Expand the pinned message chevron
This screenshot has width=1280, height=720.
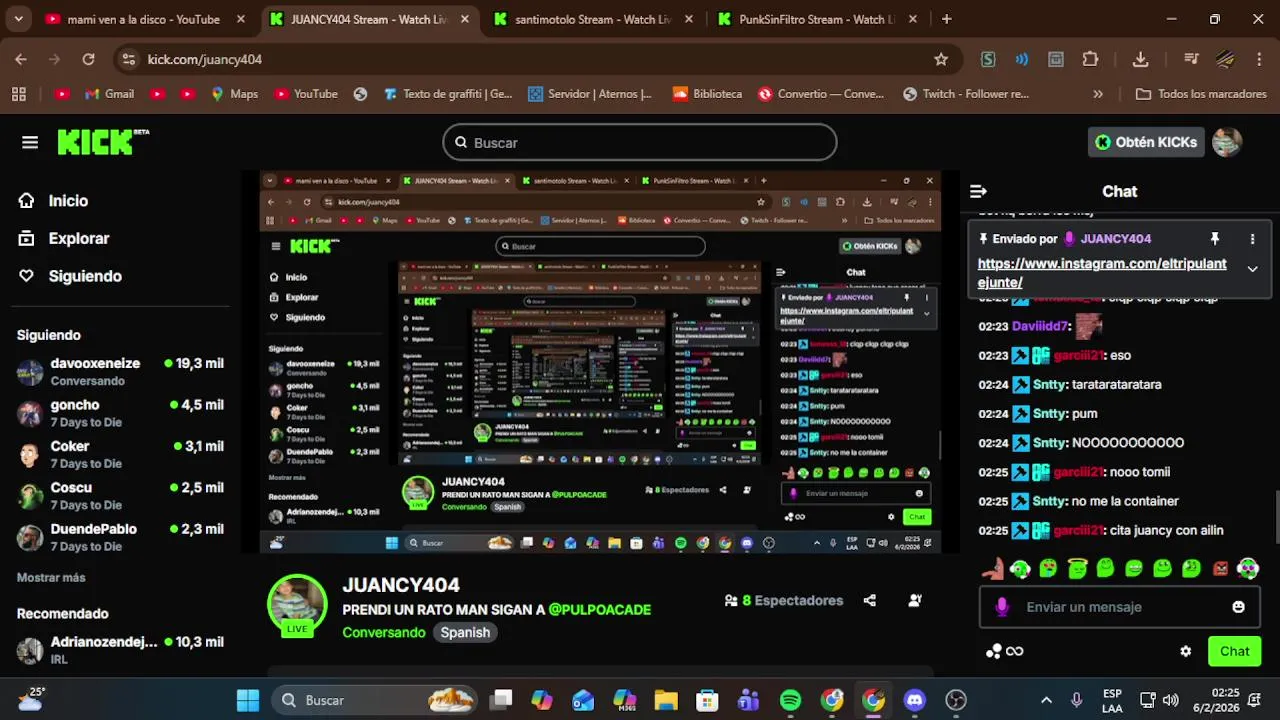coord(1252,269)
